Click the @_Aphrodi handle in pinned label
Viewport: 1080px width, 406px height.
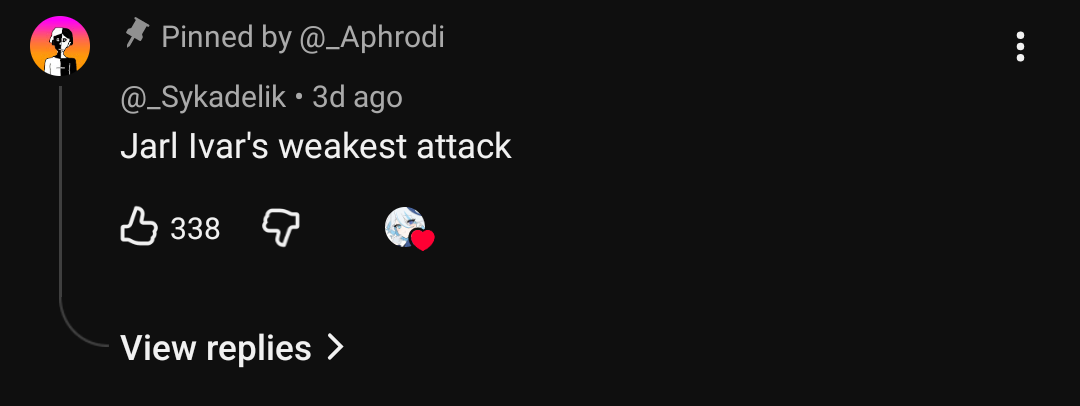click(x=372, y=37)
